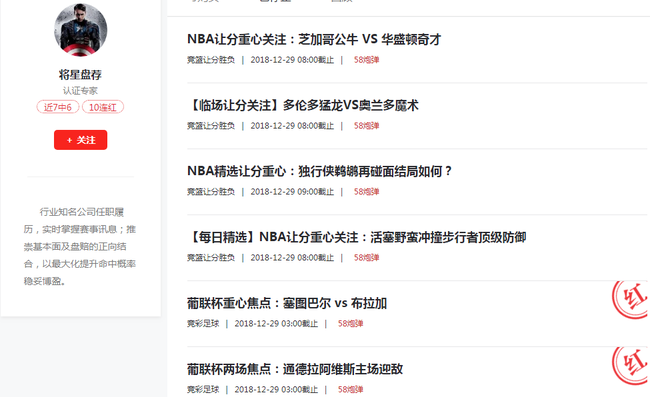Click the Captain America avatar photo

pos(80,30)
